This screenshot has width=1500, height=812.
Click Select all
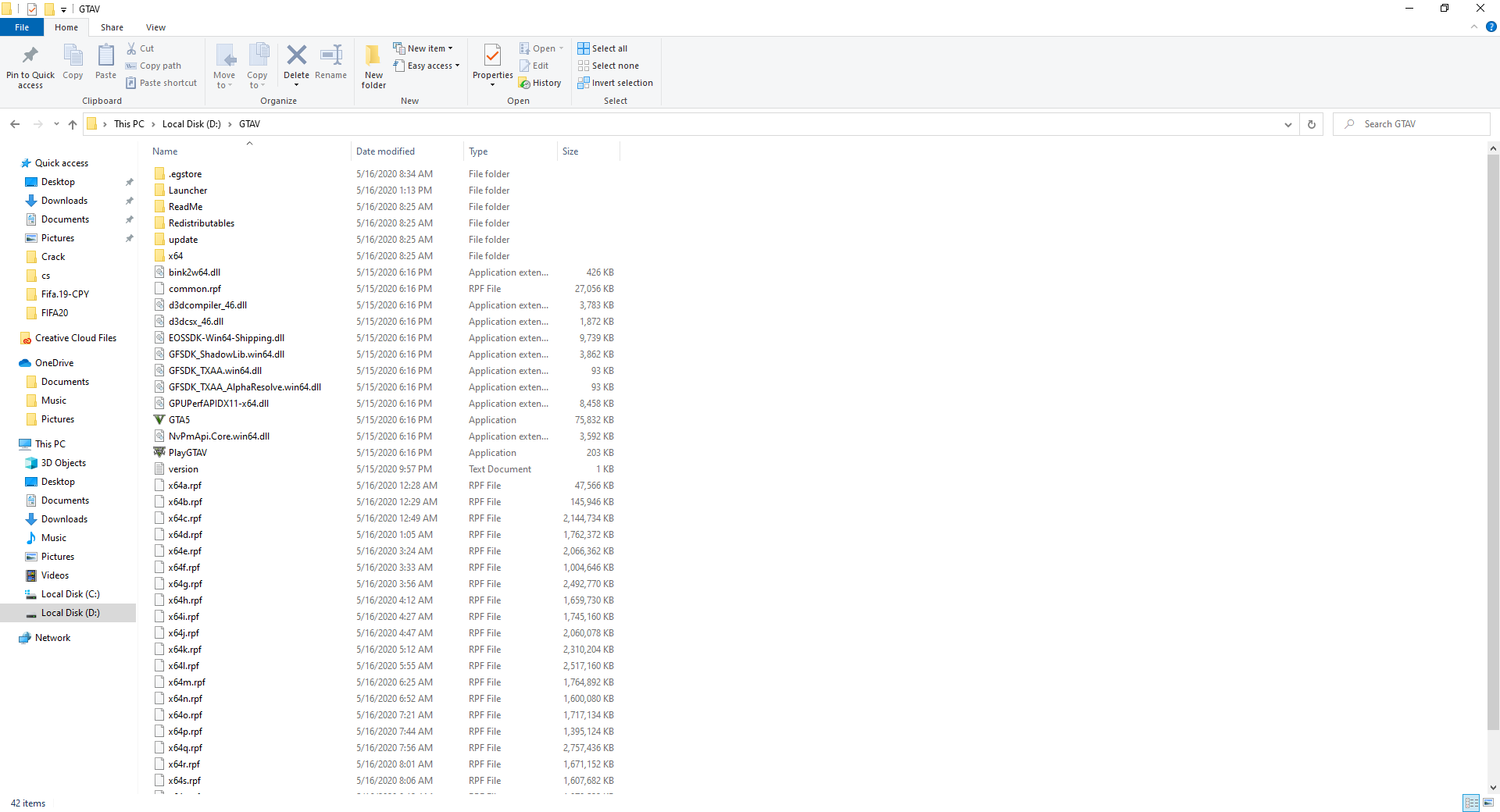602,48
